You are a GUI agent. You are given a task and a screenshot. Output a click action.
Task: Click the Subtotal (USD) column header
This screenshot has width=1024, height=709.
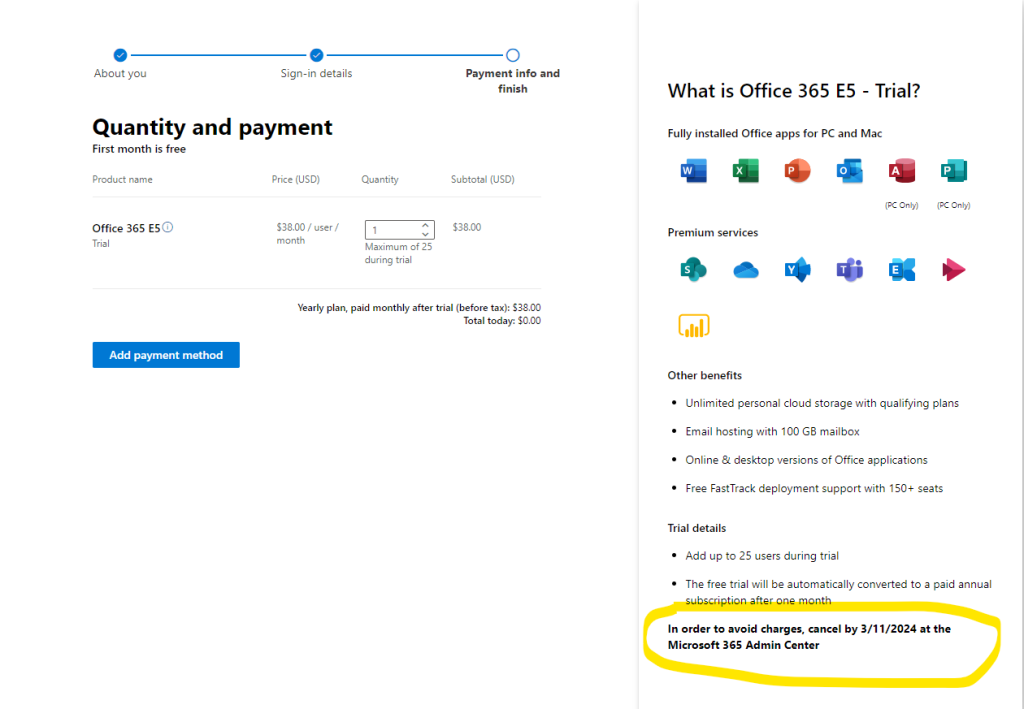[483, 180]
